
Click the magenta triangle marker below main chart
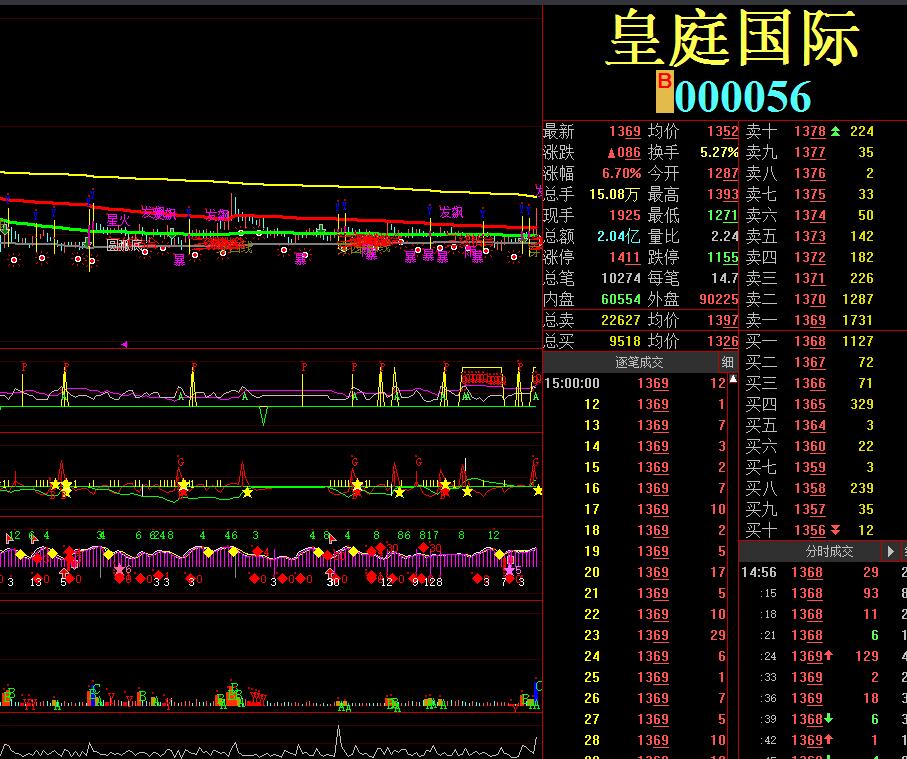(124, 345)
